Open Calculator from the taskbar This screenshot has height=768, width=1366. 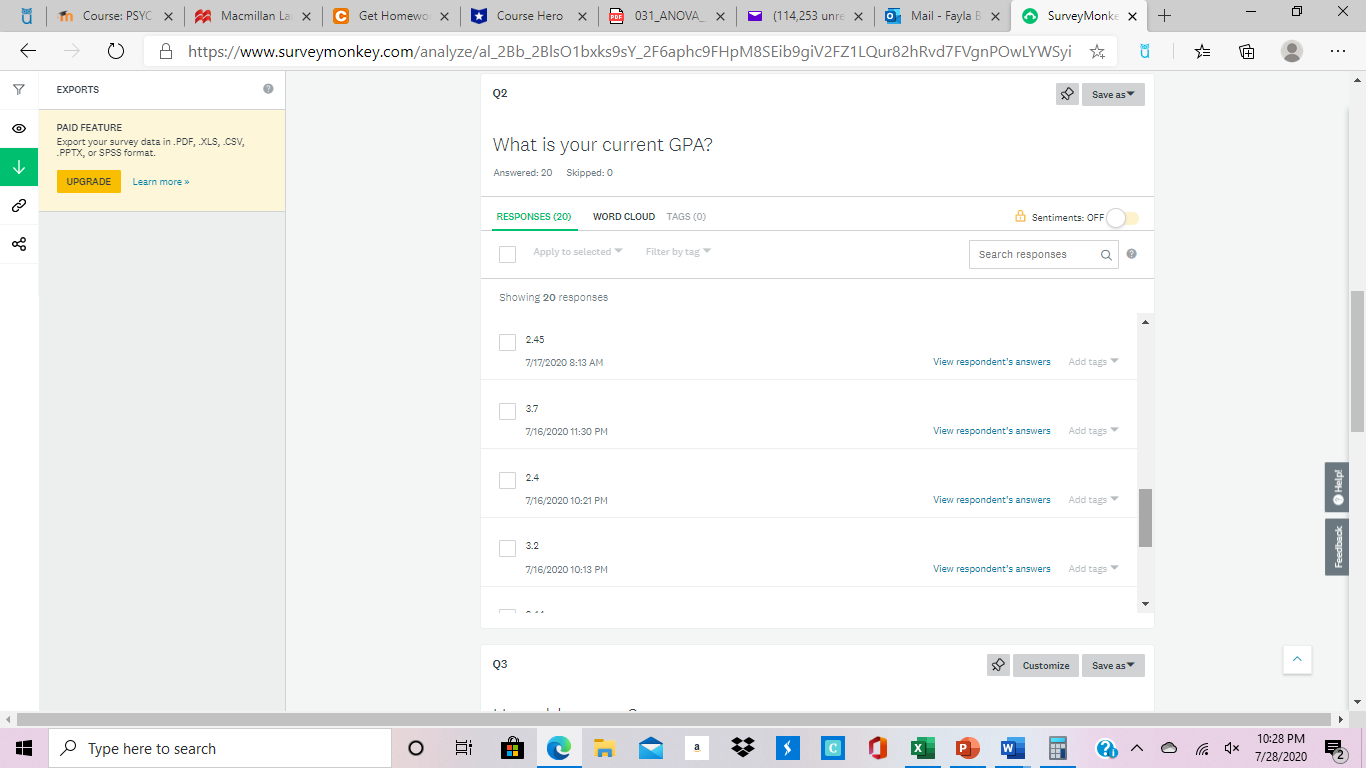click(1057, 748)
